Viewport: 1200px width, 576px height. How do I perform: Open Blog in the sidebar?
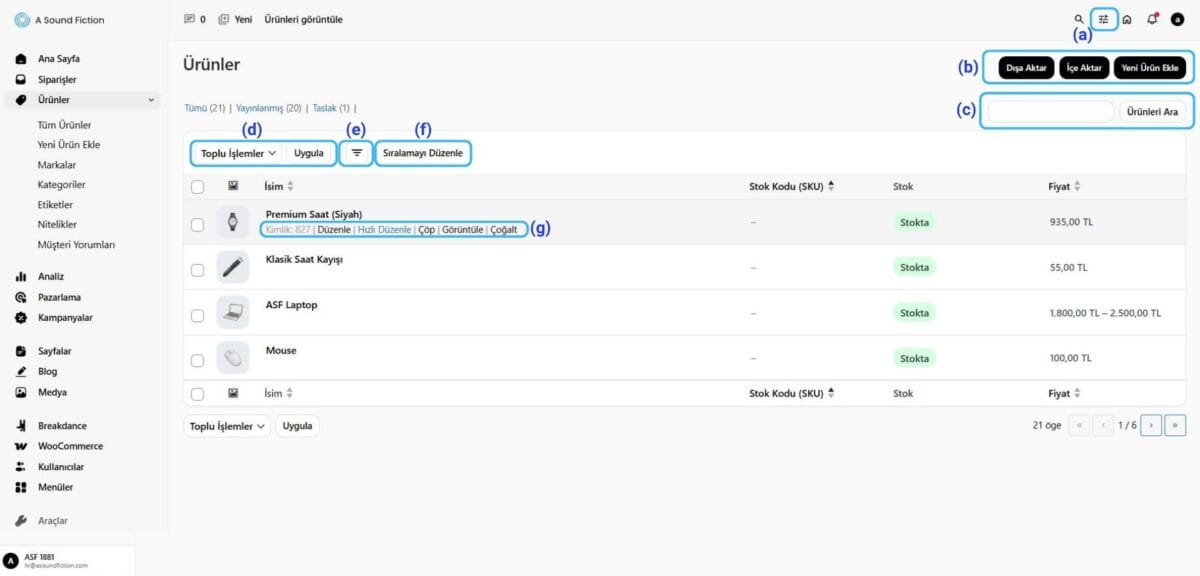[x=47, y=371]
